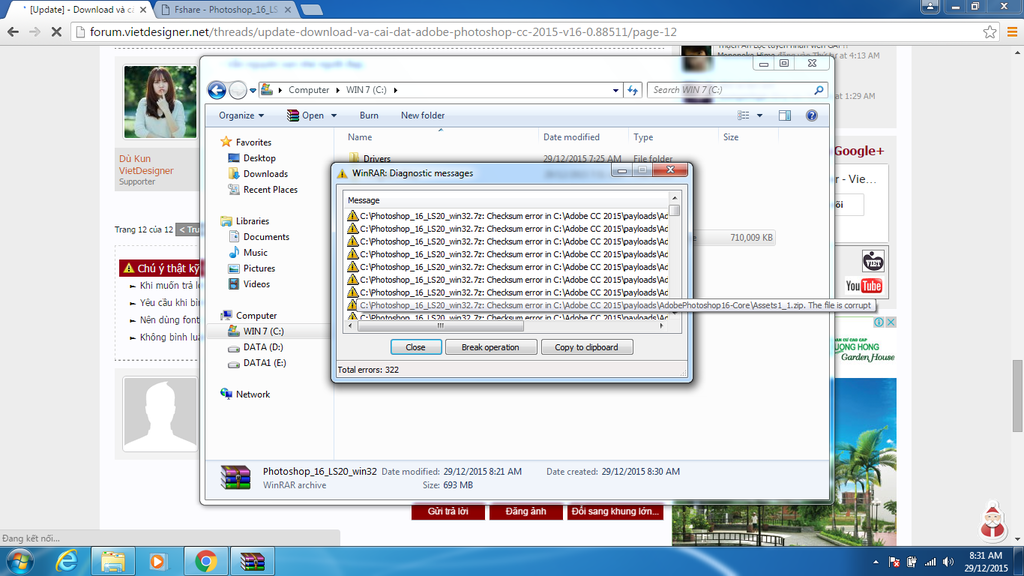
Task: Toggle the Explorer preview pane icon
Action: coord(785,116)
